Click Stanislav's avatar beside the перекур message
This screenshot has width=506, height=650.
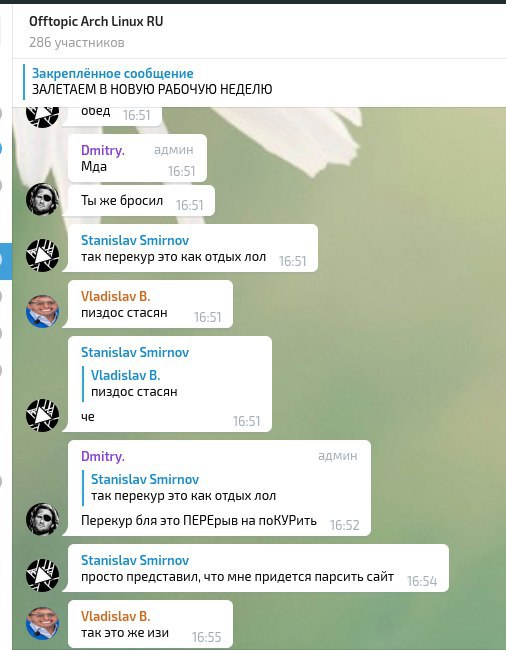point(42,255)
